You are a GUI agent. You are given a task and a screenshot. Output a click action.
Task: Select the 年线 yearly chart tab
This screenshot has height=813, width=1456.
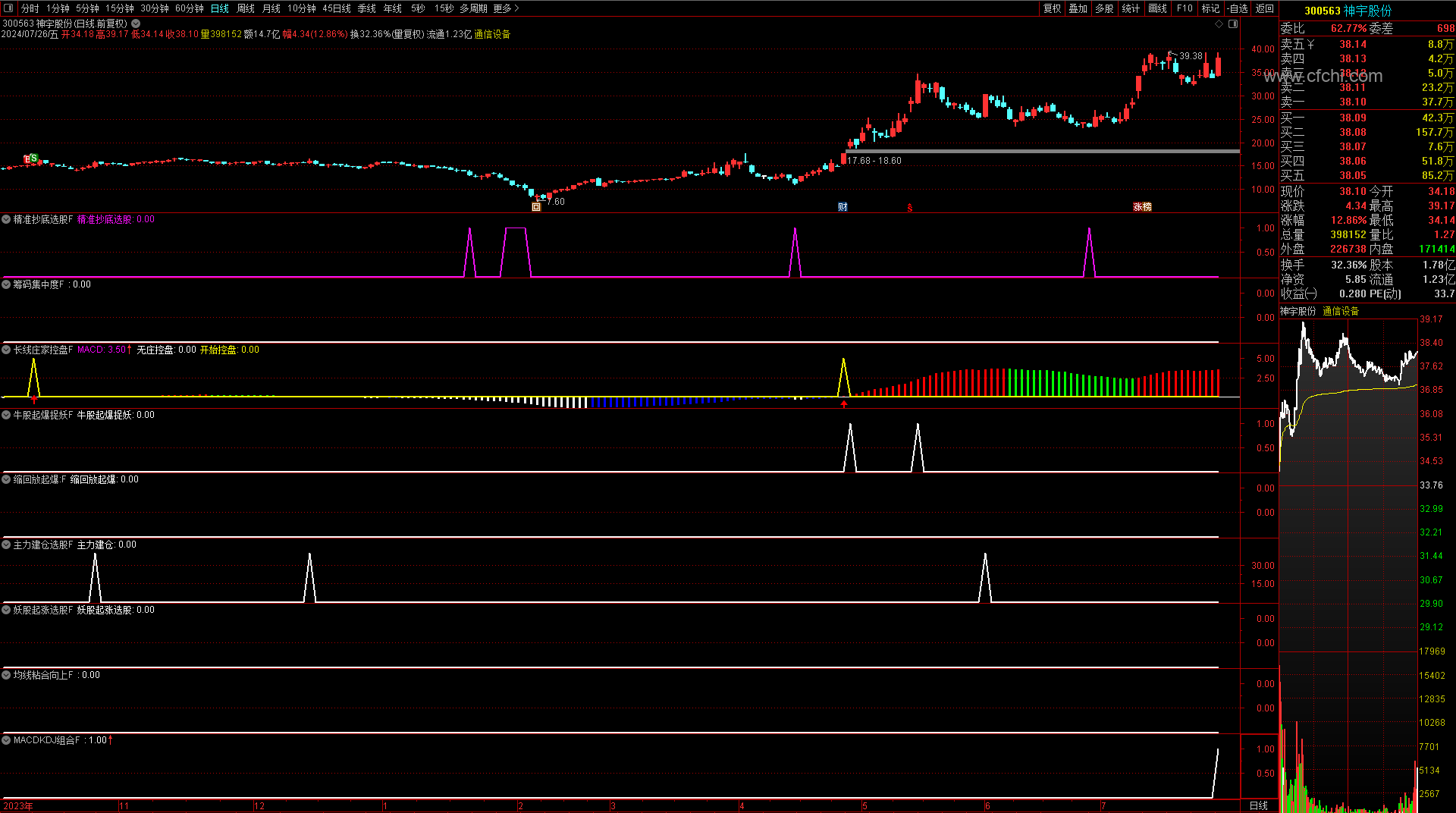click(x=393, y=8)
